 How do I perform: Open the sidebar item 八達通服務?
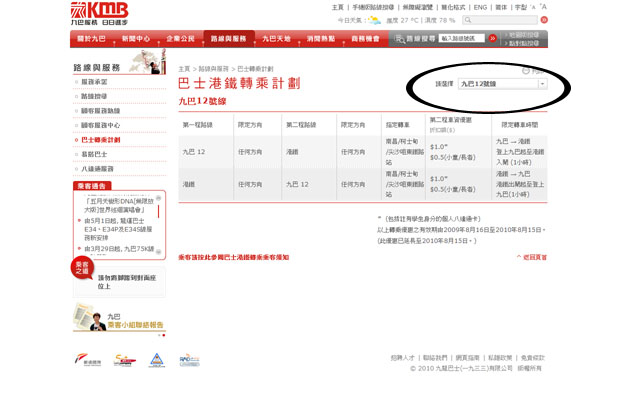pos(98,168)
